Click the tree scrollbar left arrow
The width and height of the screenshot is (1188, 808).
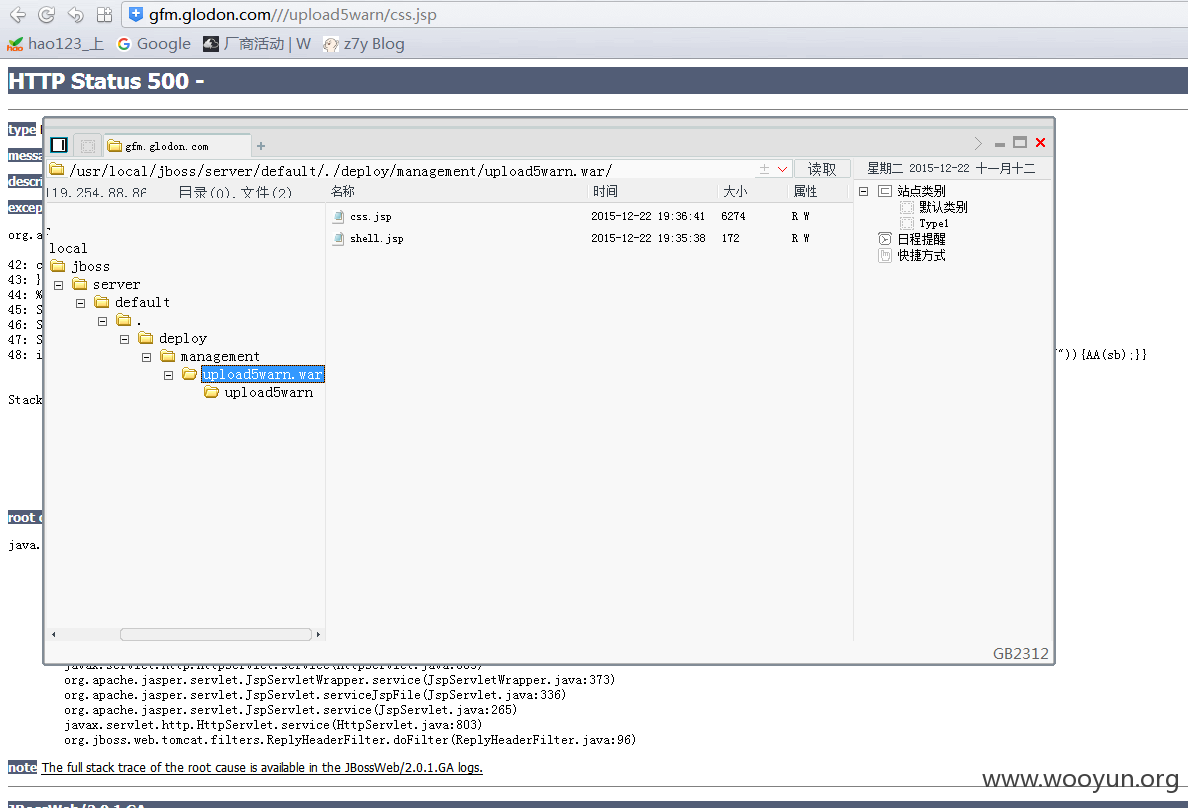tap(53, 634)
